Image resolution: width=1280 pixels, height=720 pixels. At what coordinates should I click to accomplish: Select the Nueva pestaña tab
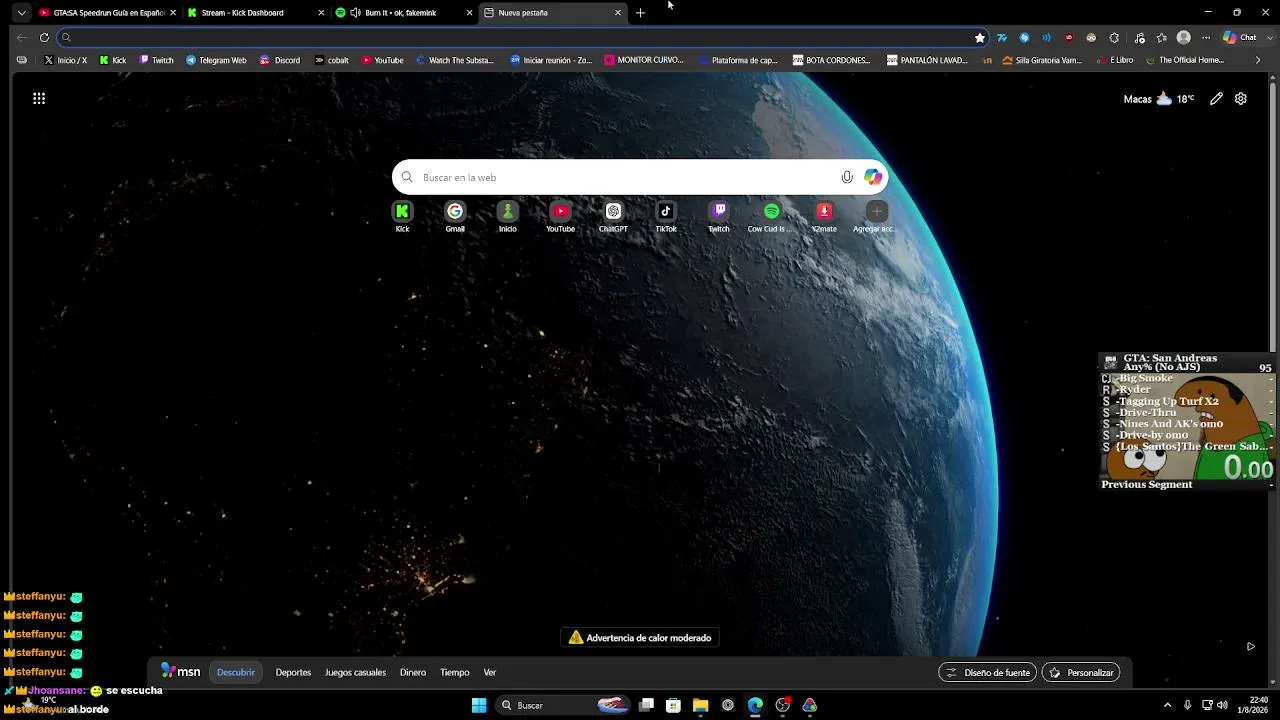[x=553, y=13]
